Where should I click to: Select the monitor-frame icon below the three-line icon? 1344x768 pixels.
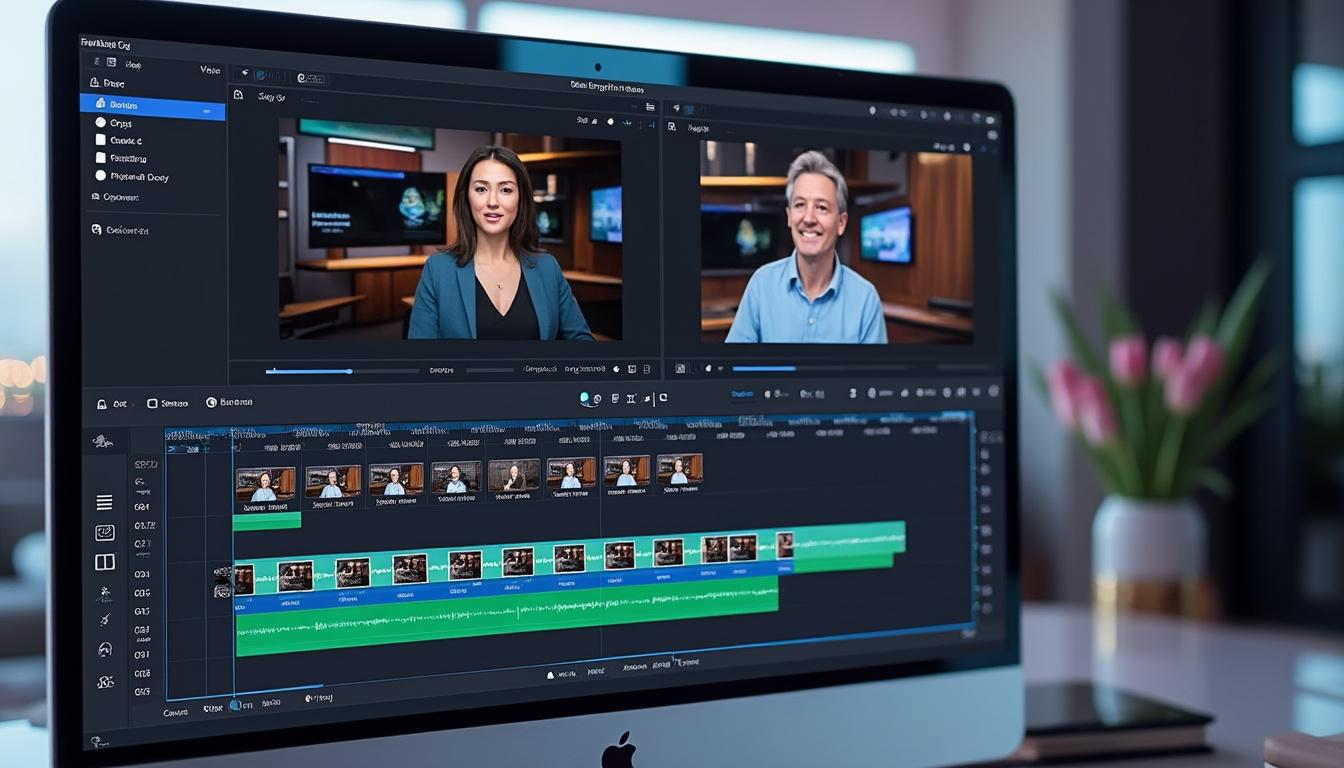(x=104, y=533)
